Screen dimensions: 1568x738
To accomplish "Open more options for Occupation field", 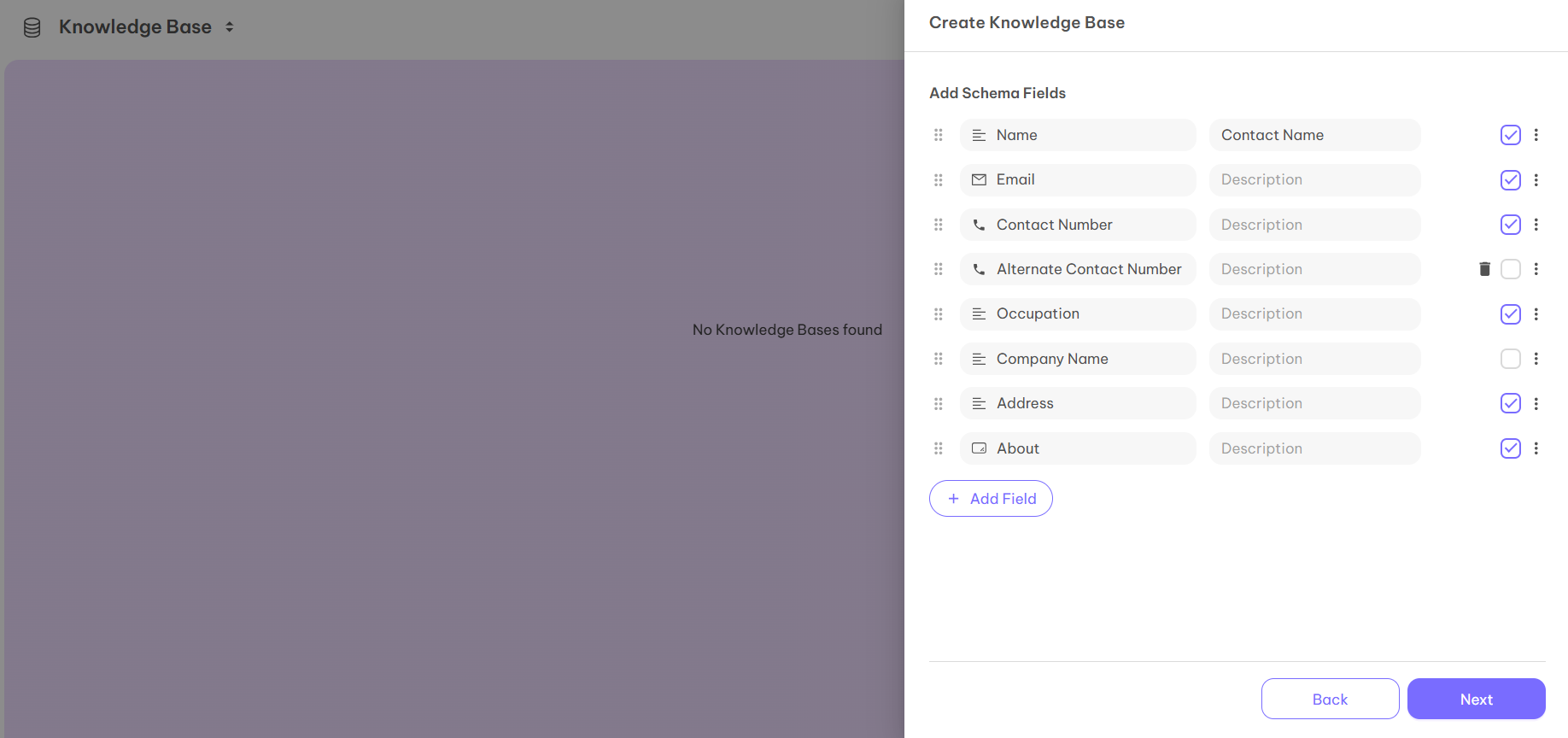I will [1536, 314].
